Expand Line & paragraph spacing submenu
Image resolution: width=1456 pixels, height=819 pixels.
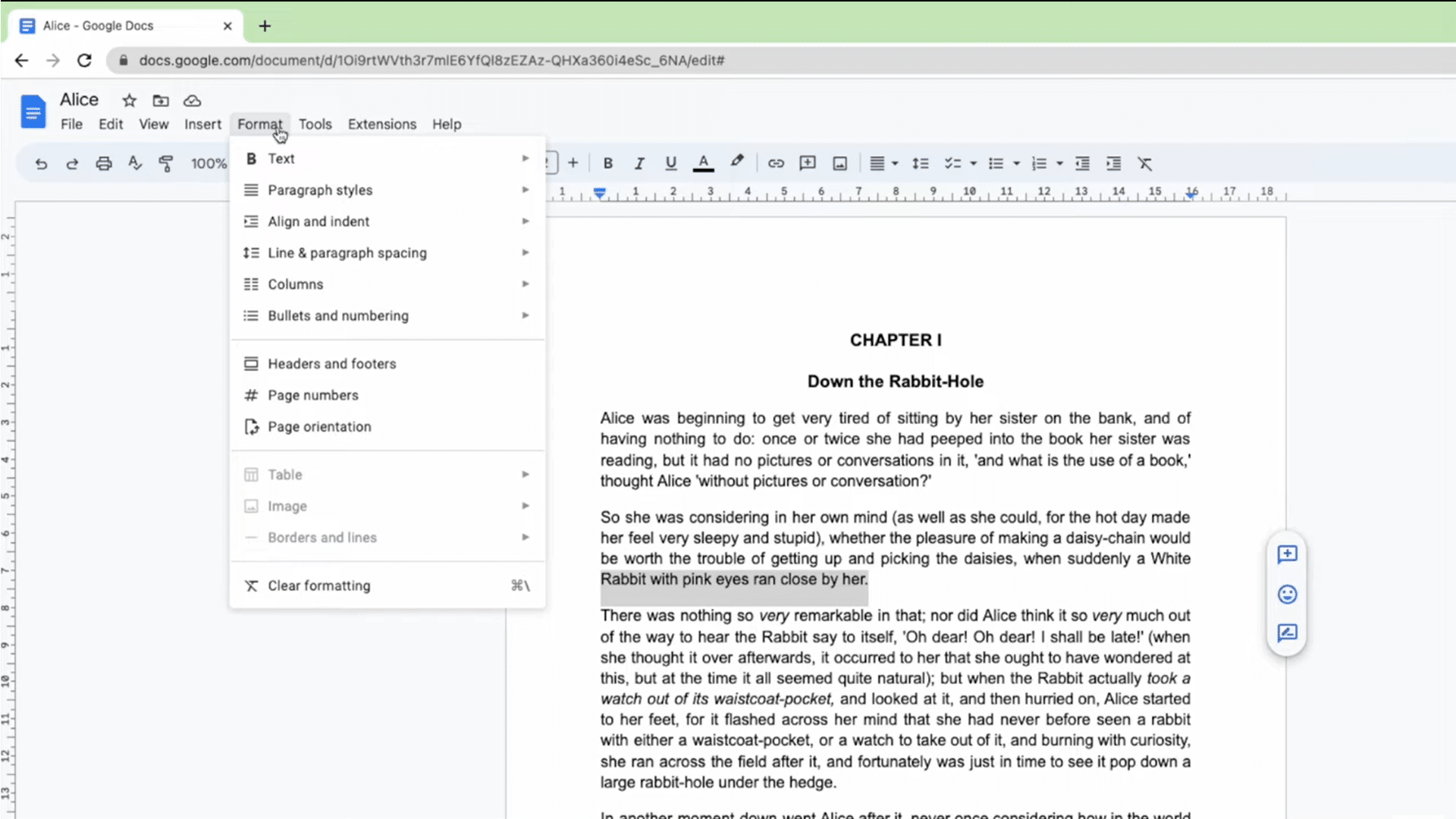(x=388, y=253)
